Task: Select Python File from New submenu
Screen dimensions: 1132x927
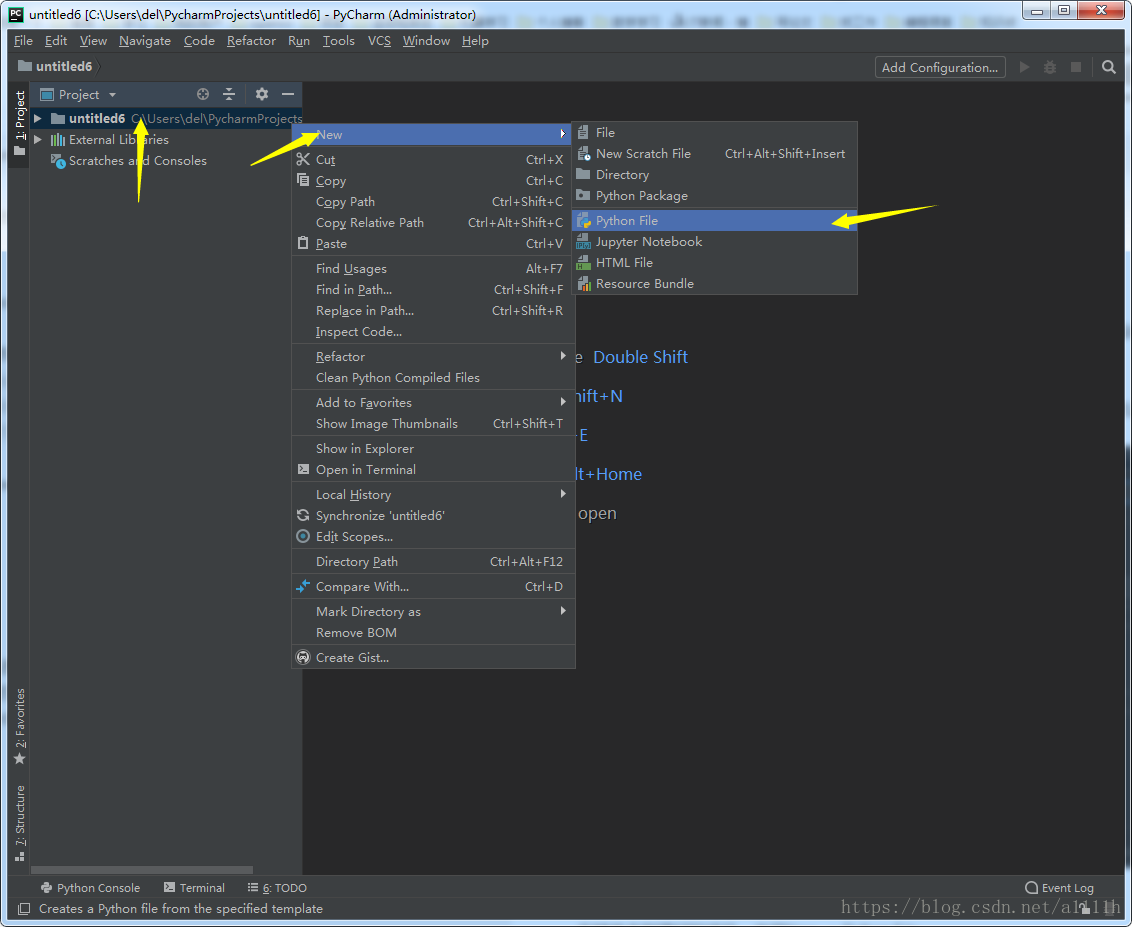Action: pos(714,220)
